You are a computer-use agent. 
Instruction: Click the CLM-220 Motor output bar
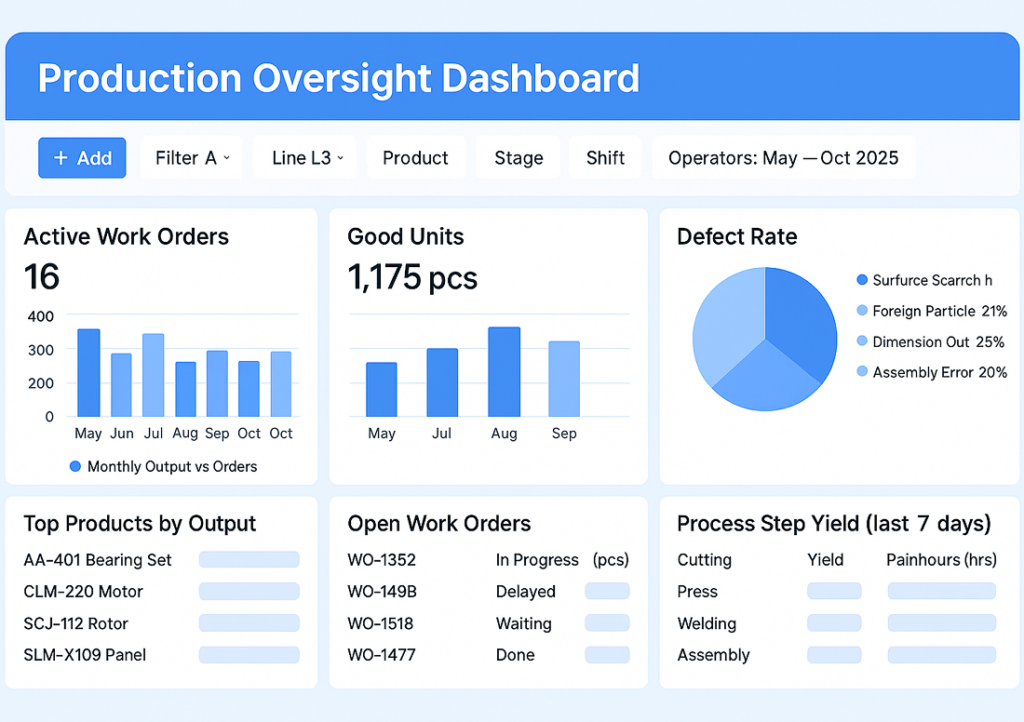[249, 592]
